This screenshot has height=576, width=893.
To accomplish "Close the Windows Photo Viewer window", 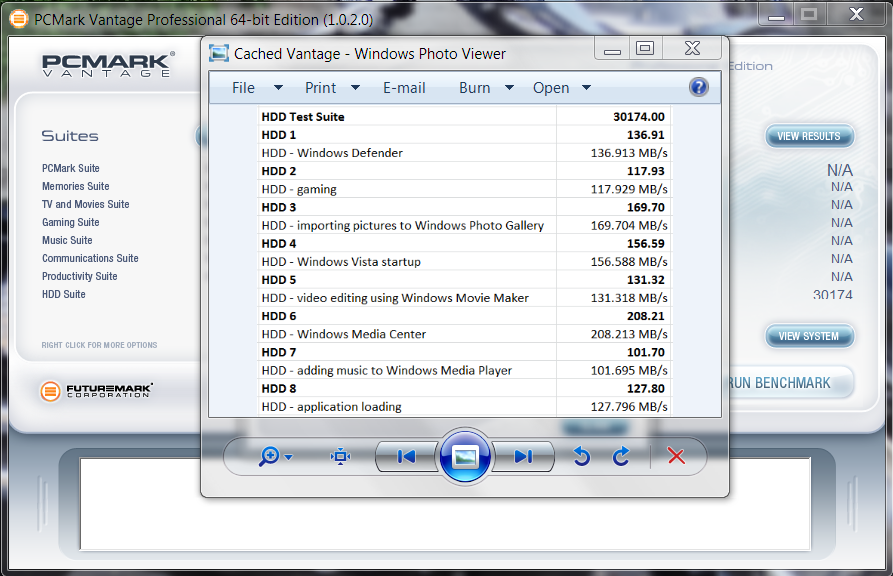I will (692, 48).
